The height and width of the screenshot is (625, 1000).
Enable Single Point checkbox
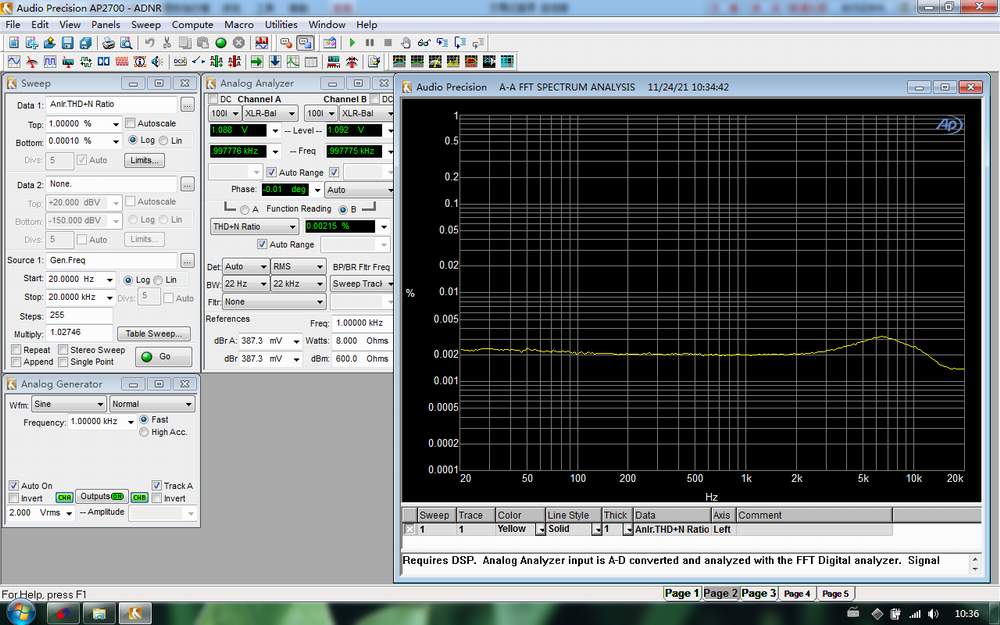pos(62,362)
